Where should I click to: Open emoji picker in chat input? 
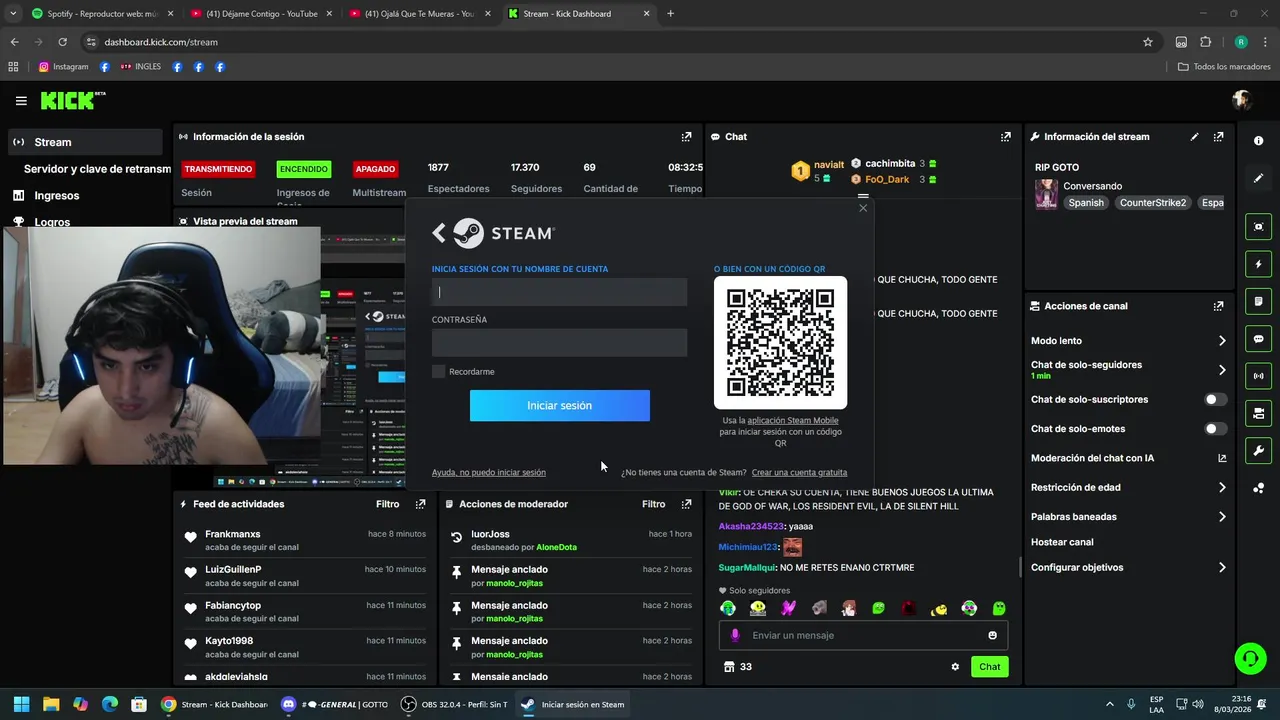pos(992,635)
